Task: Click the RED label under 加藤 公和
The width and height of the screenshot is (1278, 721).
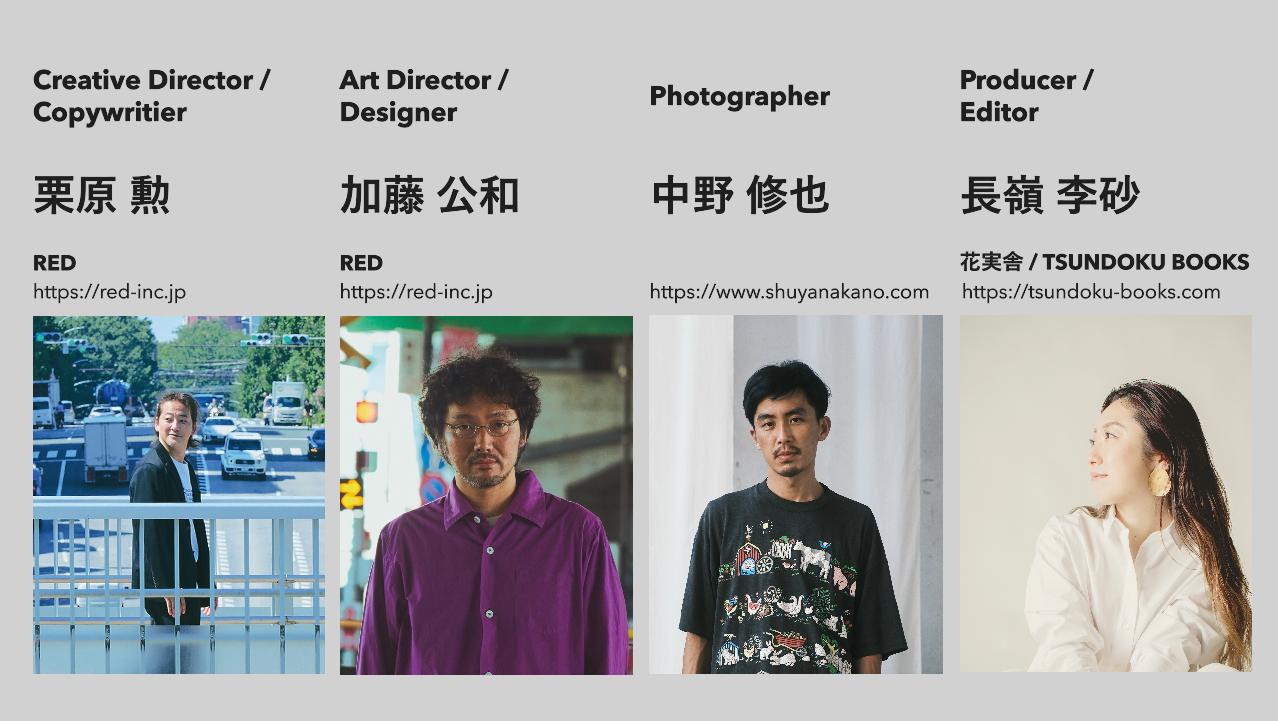Action: [x=361, y=263]
